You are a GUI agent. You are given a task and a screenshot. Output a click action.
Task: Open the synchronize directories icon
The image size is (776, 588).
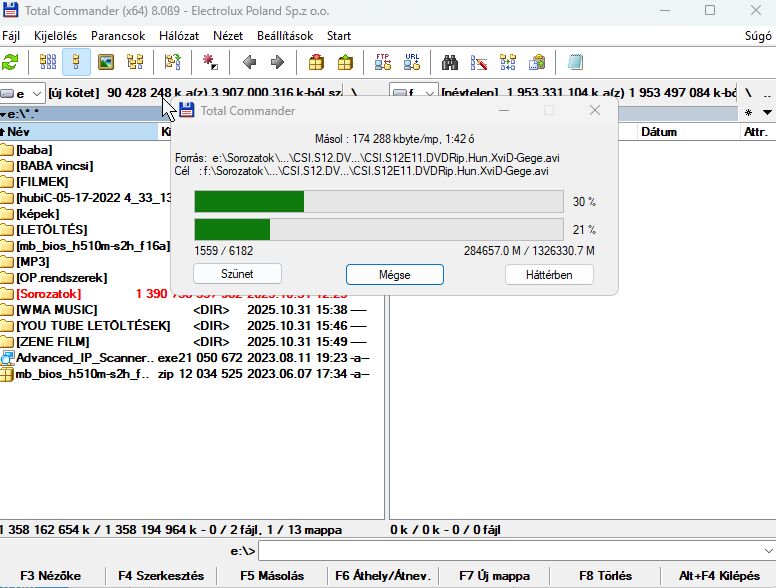coord(508,62)
